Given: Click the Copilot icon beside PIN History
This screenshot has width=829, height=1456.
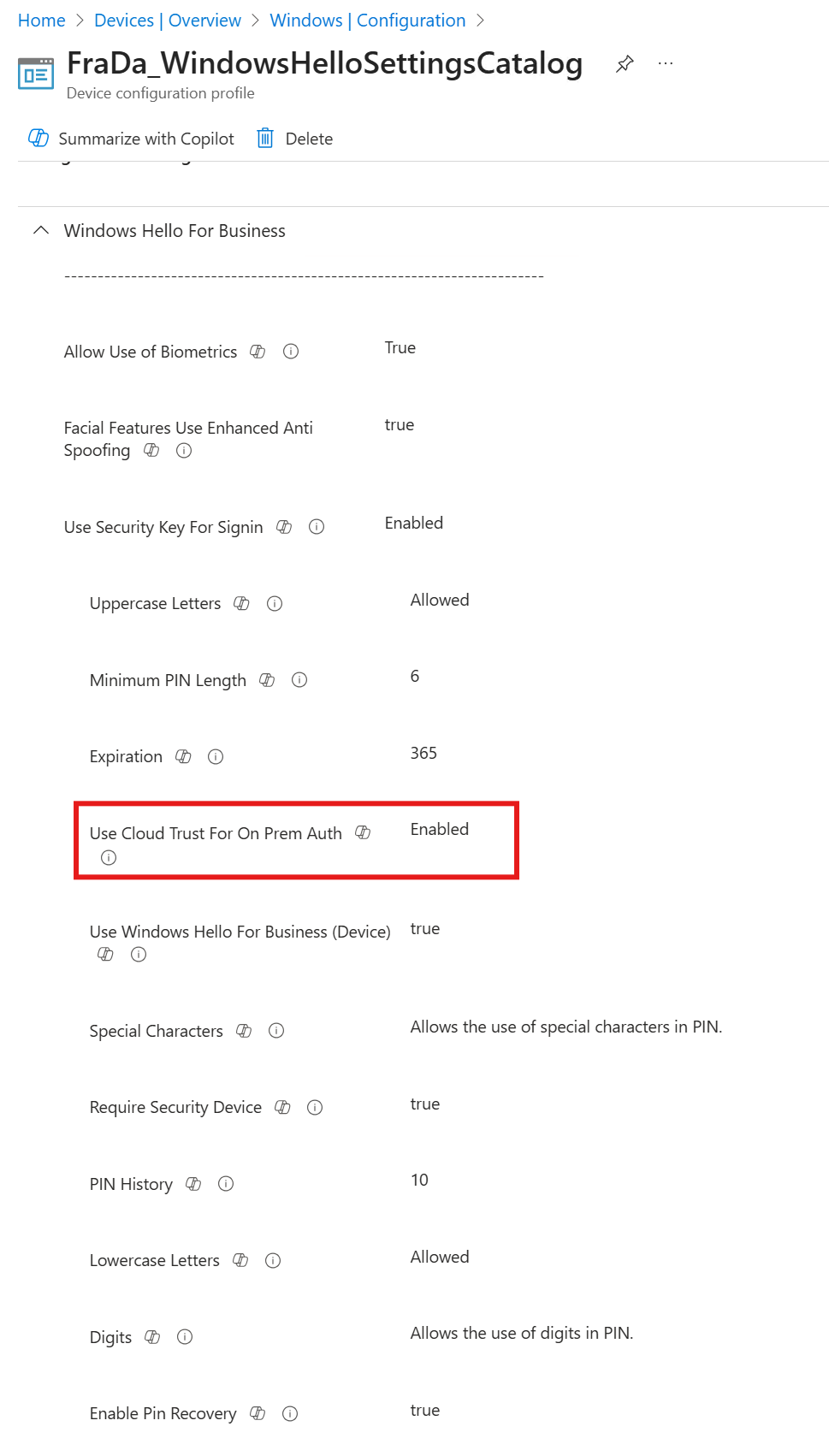Looking at the screenshot, I should point(192,1184).
